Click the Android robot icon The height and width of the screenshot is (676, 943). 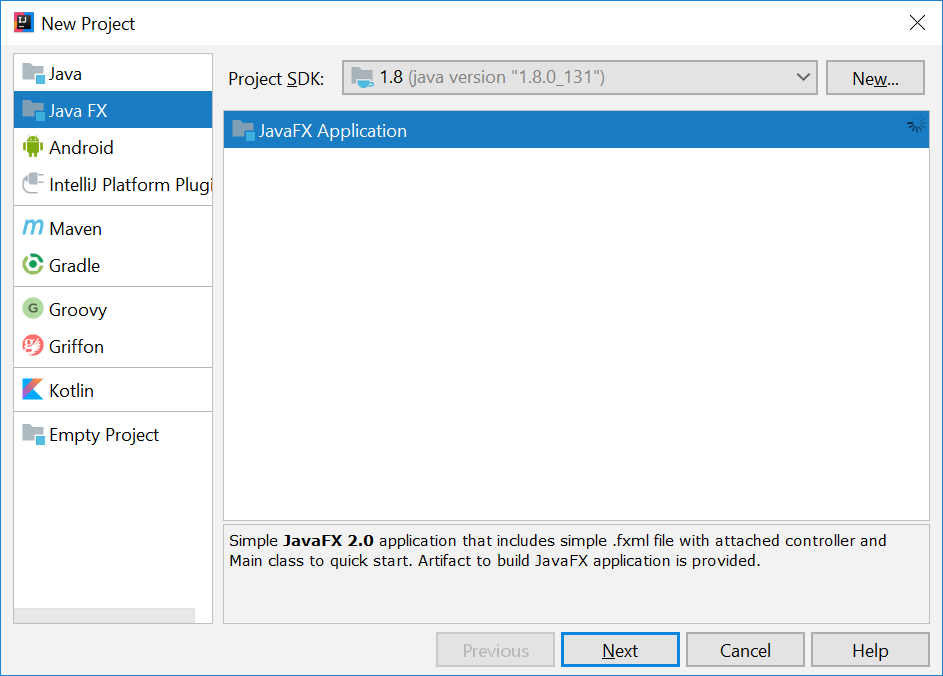point(33,147)
